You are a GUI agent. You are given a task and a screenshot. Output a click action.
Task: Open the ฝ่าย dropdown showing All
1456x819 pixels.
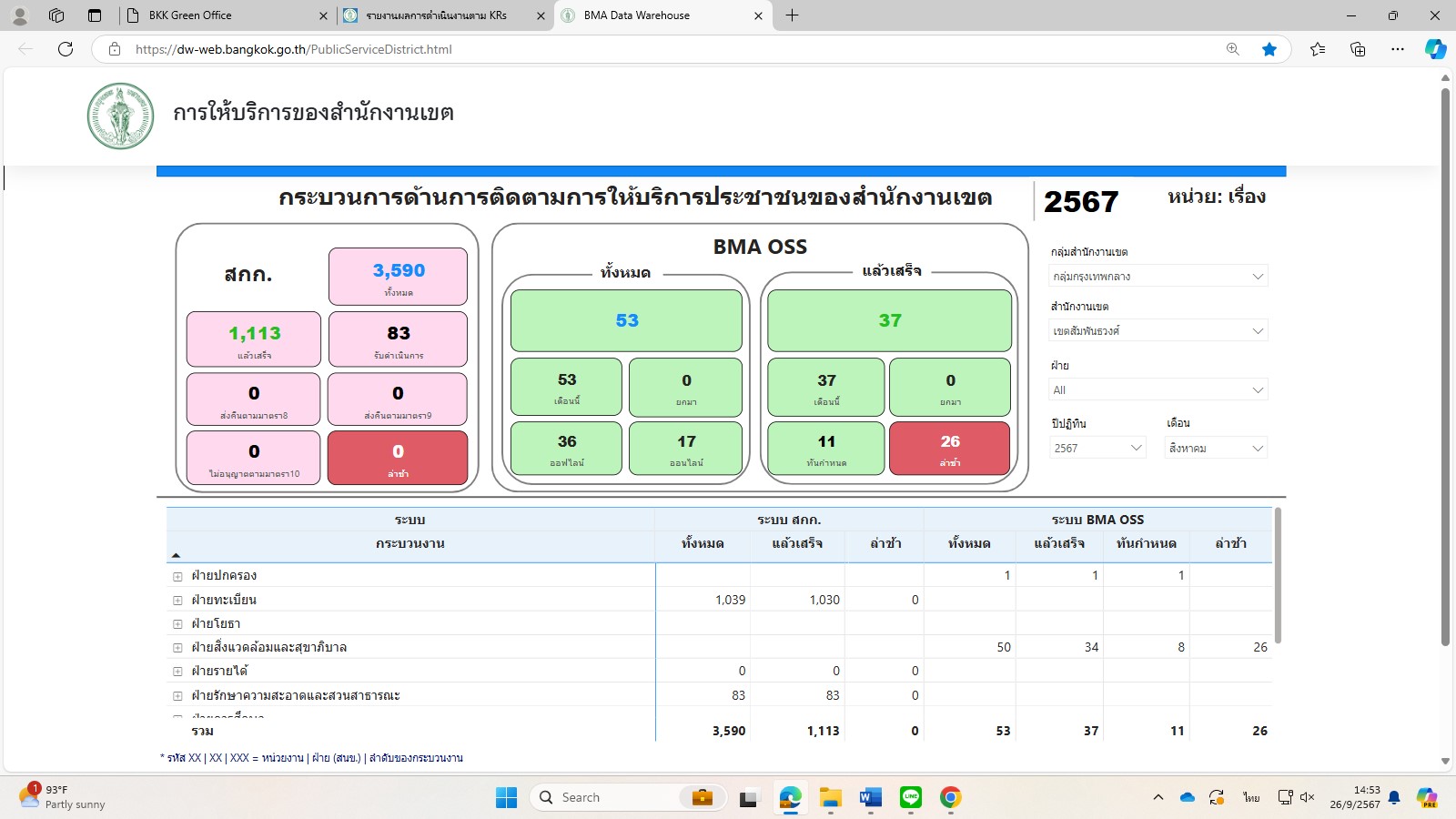(x=1158, y=390)
